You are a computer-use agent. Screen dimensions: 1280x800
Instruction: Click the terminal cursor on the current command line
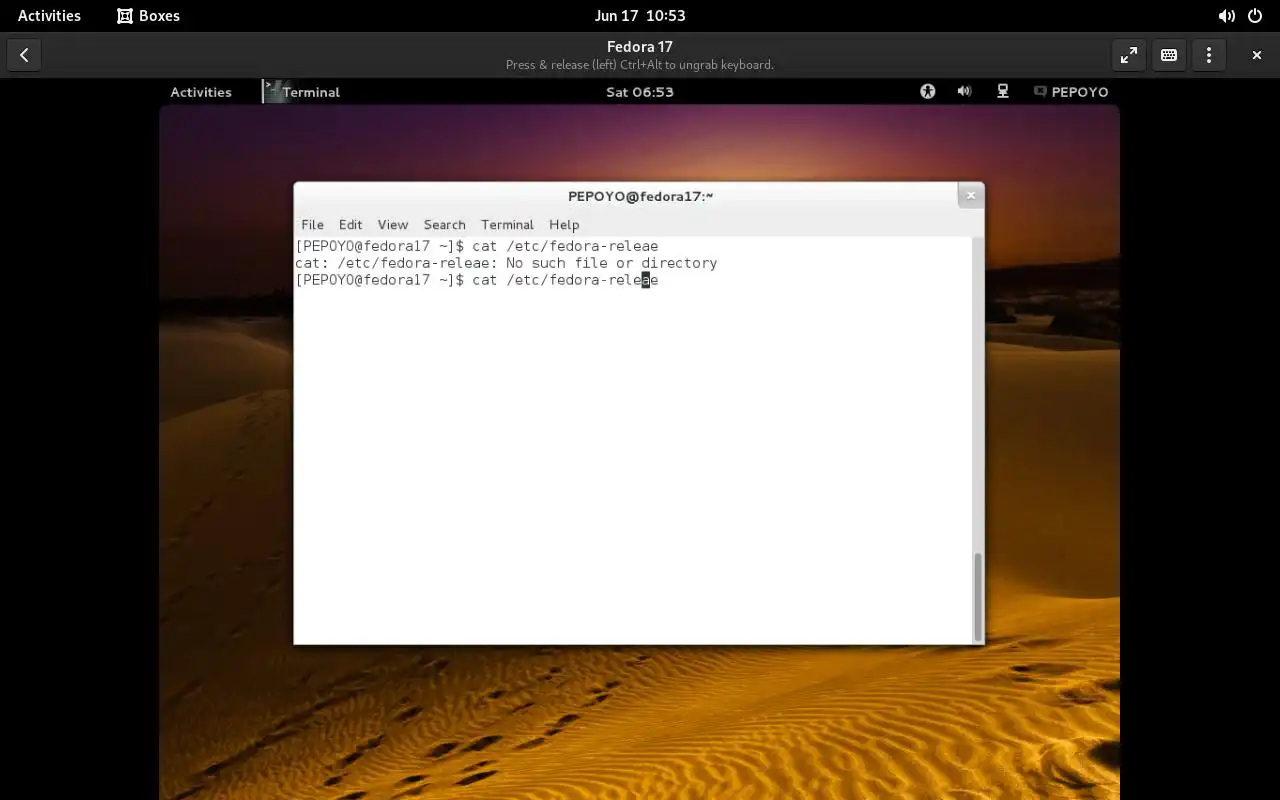click(x=646, y=280)
